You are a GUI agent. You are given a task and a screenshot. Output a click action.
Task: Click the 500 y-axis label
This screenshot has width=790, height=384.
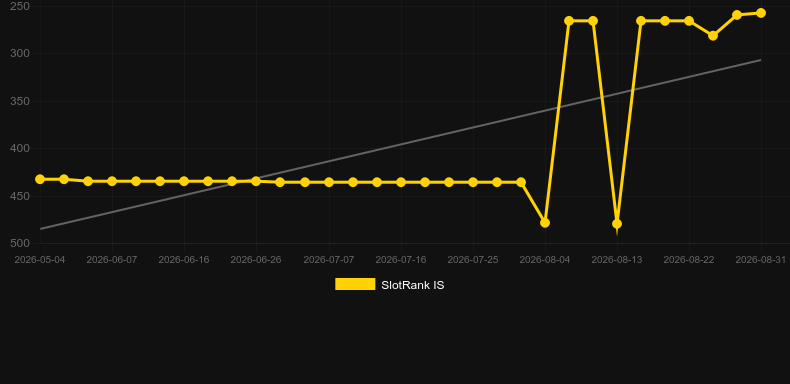(20, 243)
